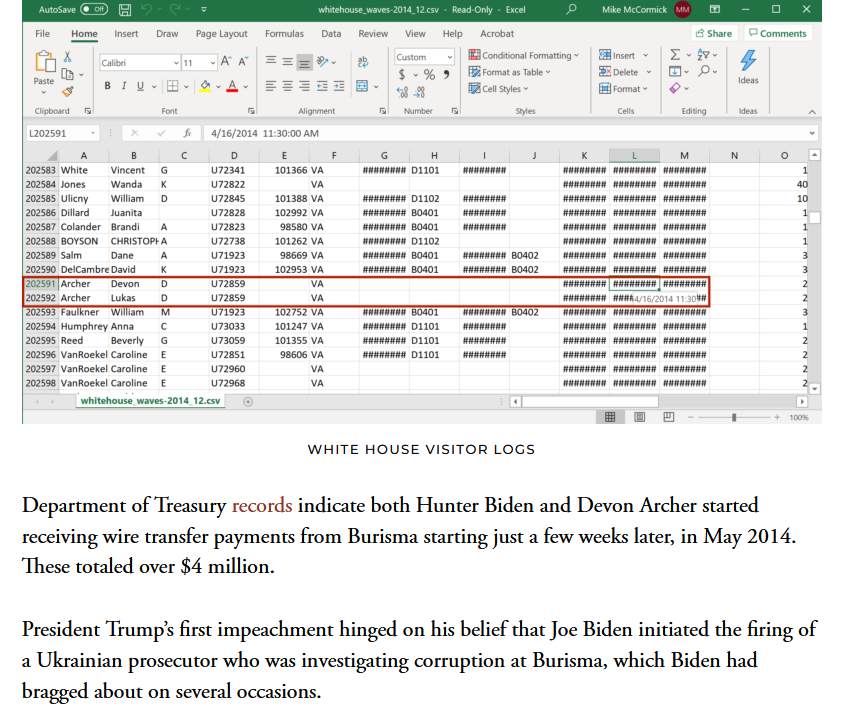Screen dimensions: 854x726
Task: Open the Format cells dropdown
Action: click(624, 89)
